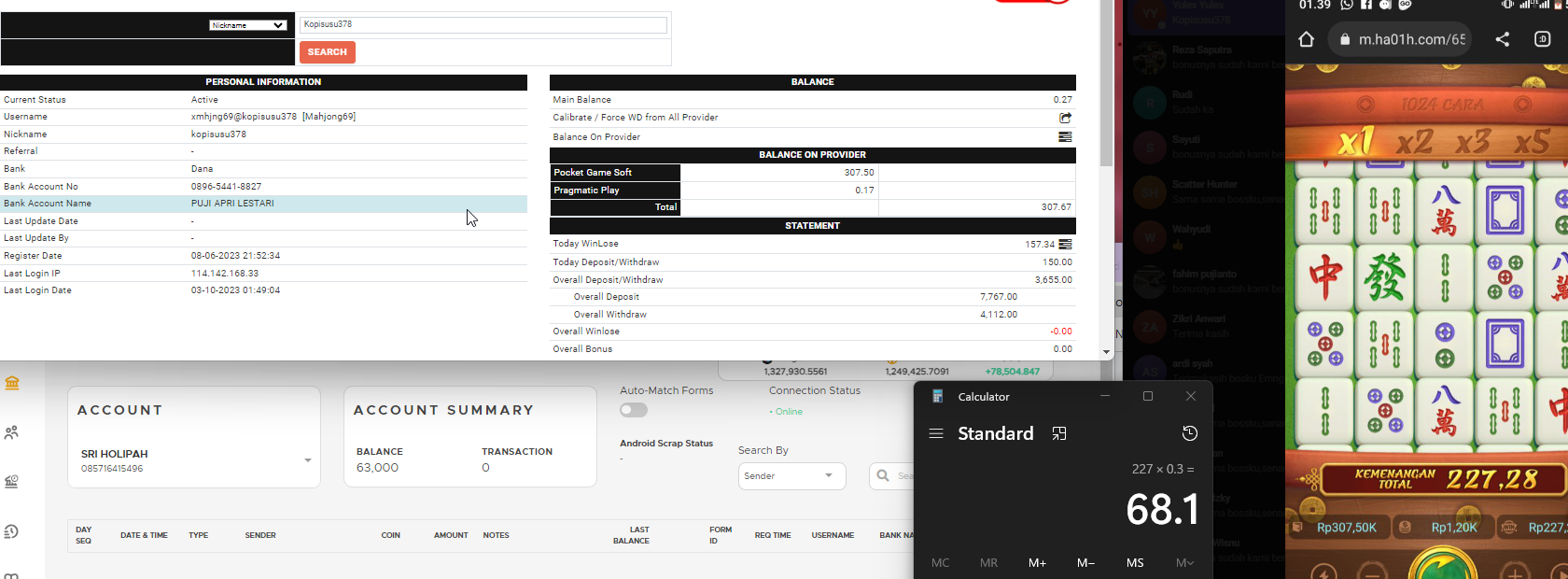Screen dimensions: 1568x579
Task: Click the m.ha01h.com address bar
Action: click(1399, 39)
